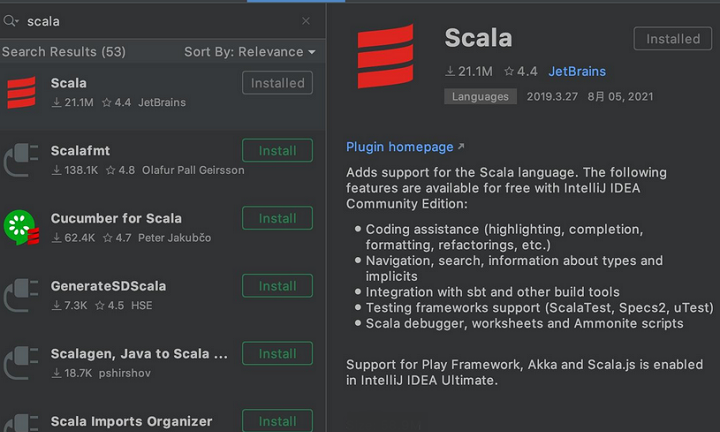Click Installed button for Scala in list
The height and width of the screenshot is (432, 720).
click(277, 83)
